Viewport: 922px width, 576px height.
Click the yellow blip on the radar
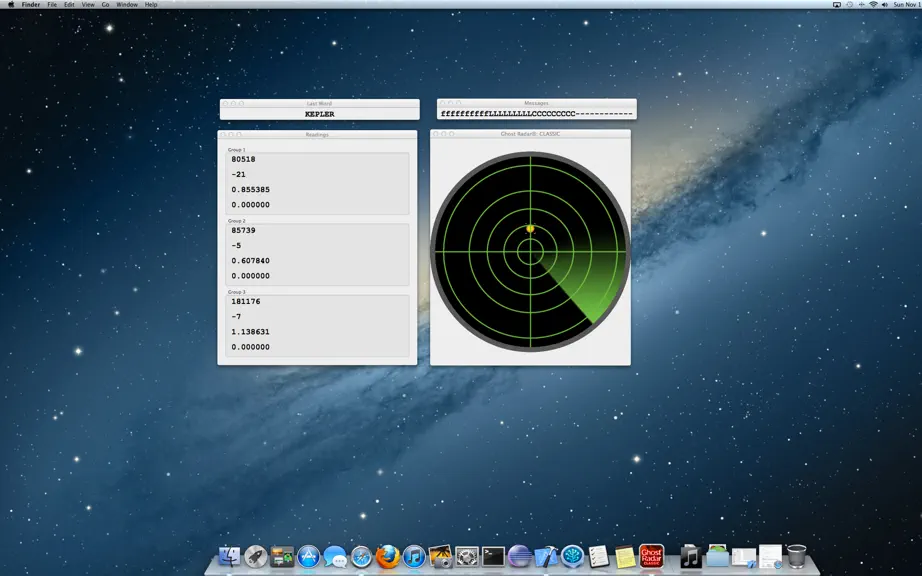pos(530,229)
